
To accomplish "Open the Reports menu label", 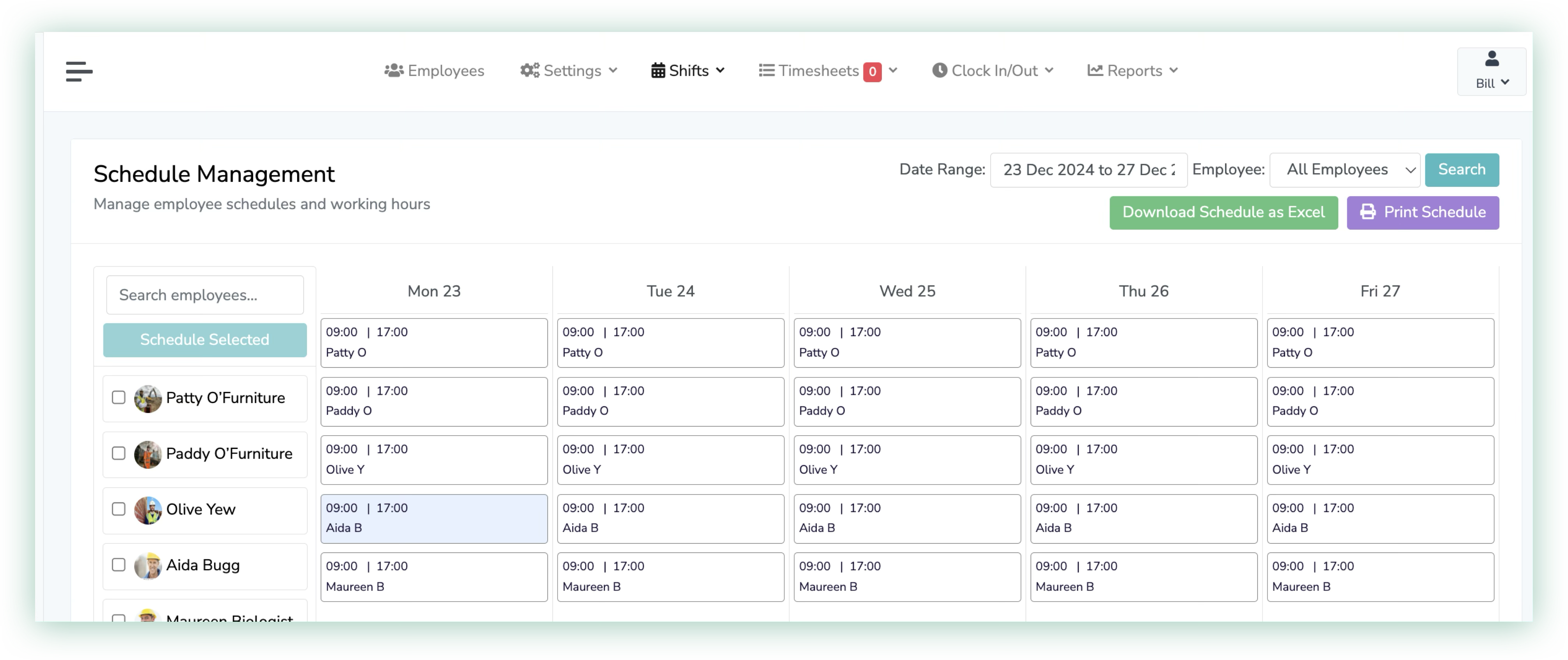I will (1135, 71).
